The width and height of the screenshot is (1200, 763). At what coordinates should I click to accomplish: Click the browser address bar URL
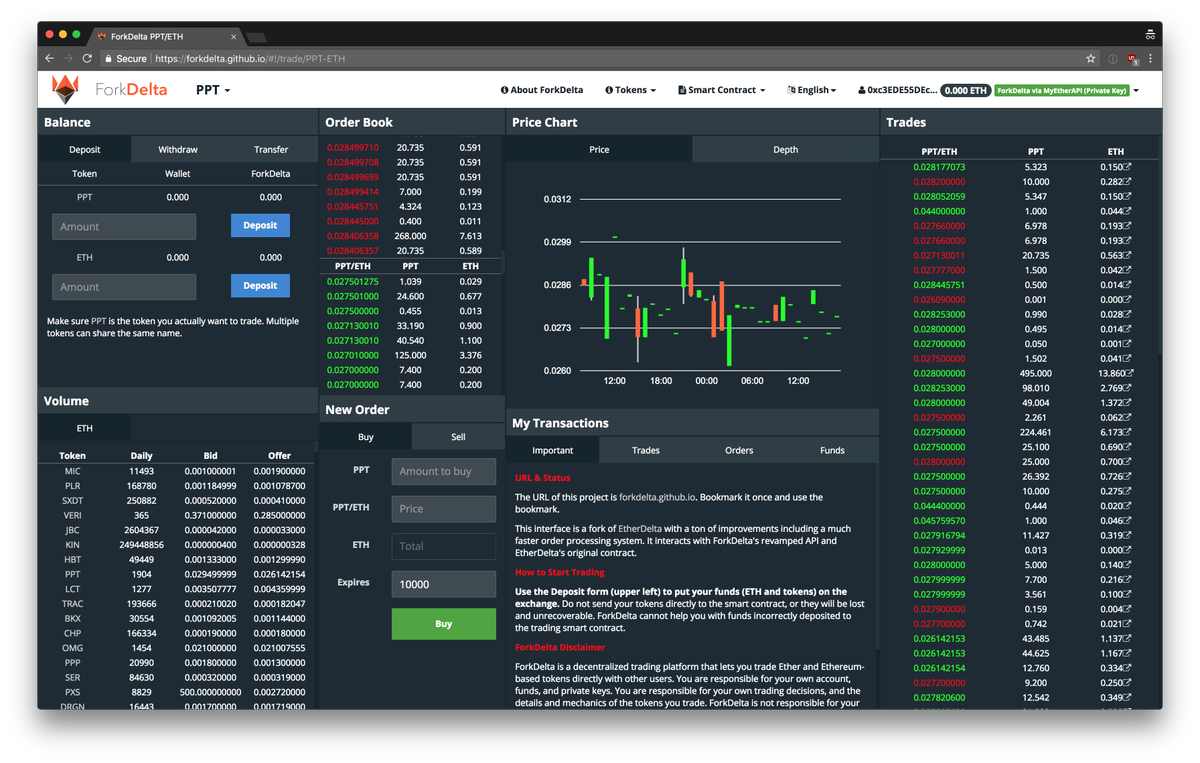pos(250,59)
